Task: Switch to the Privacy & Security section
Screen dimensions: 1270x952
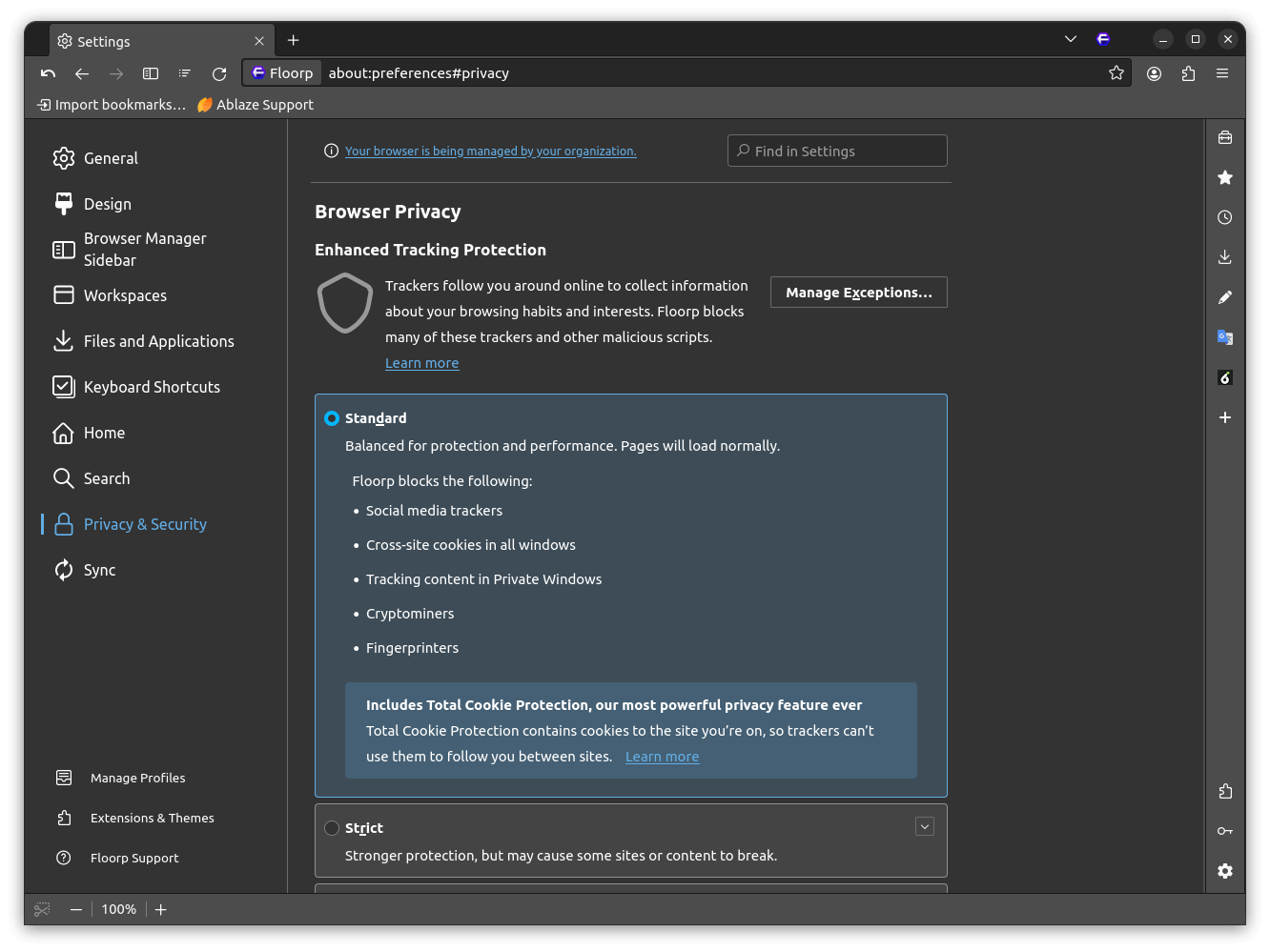Action: 145,523
